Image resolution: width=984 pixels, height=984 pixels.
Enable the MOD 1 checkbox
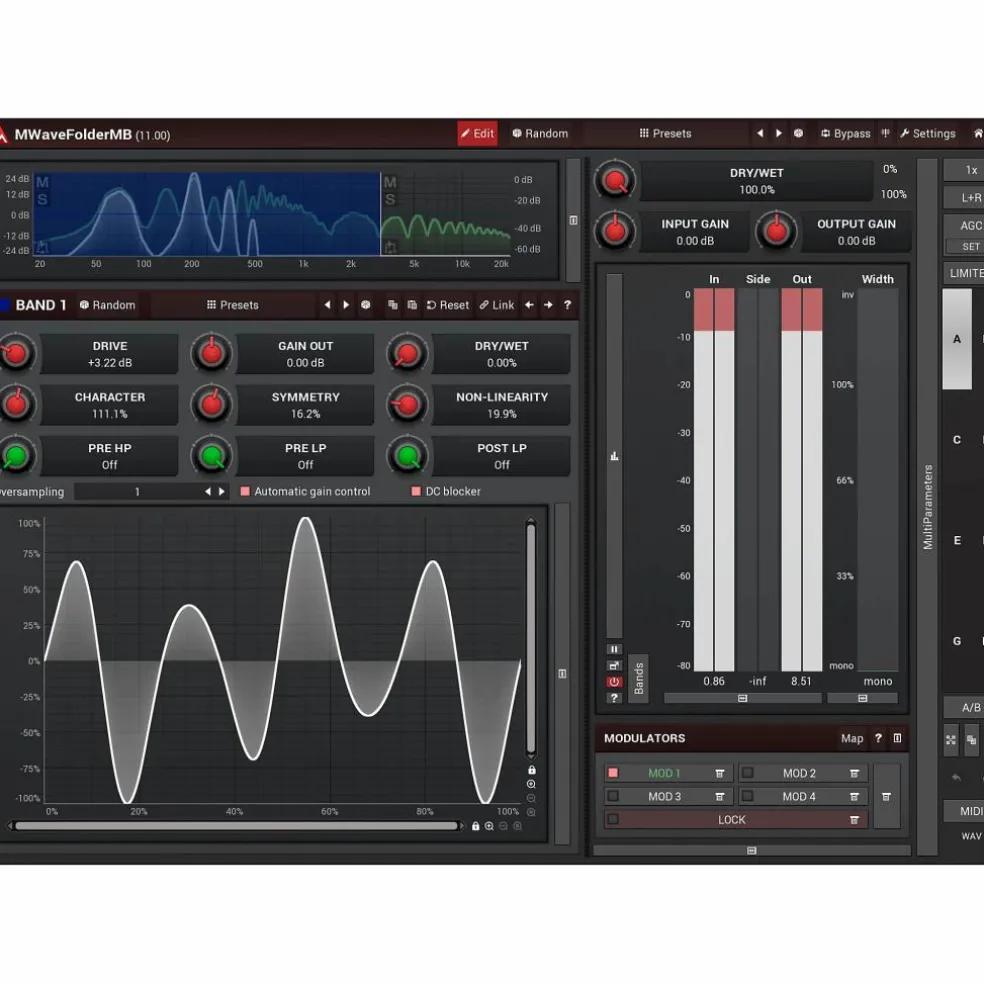[x=613, y=773]
